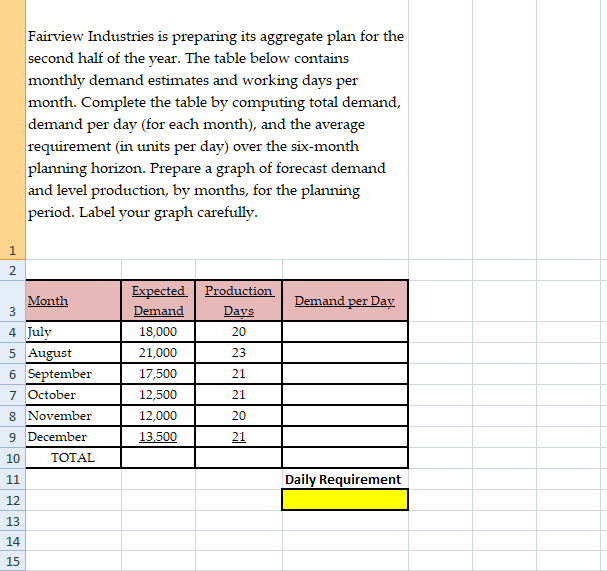Select the 21,000 expected demand cell
Viewport: 607px width, 571px height.
(158, 353)
